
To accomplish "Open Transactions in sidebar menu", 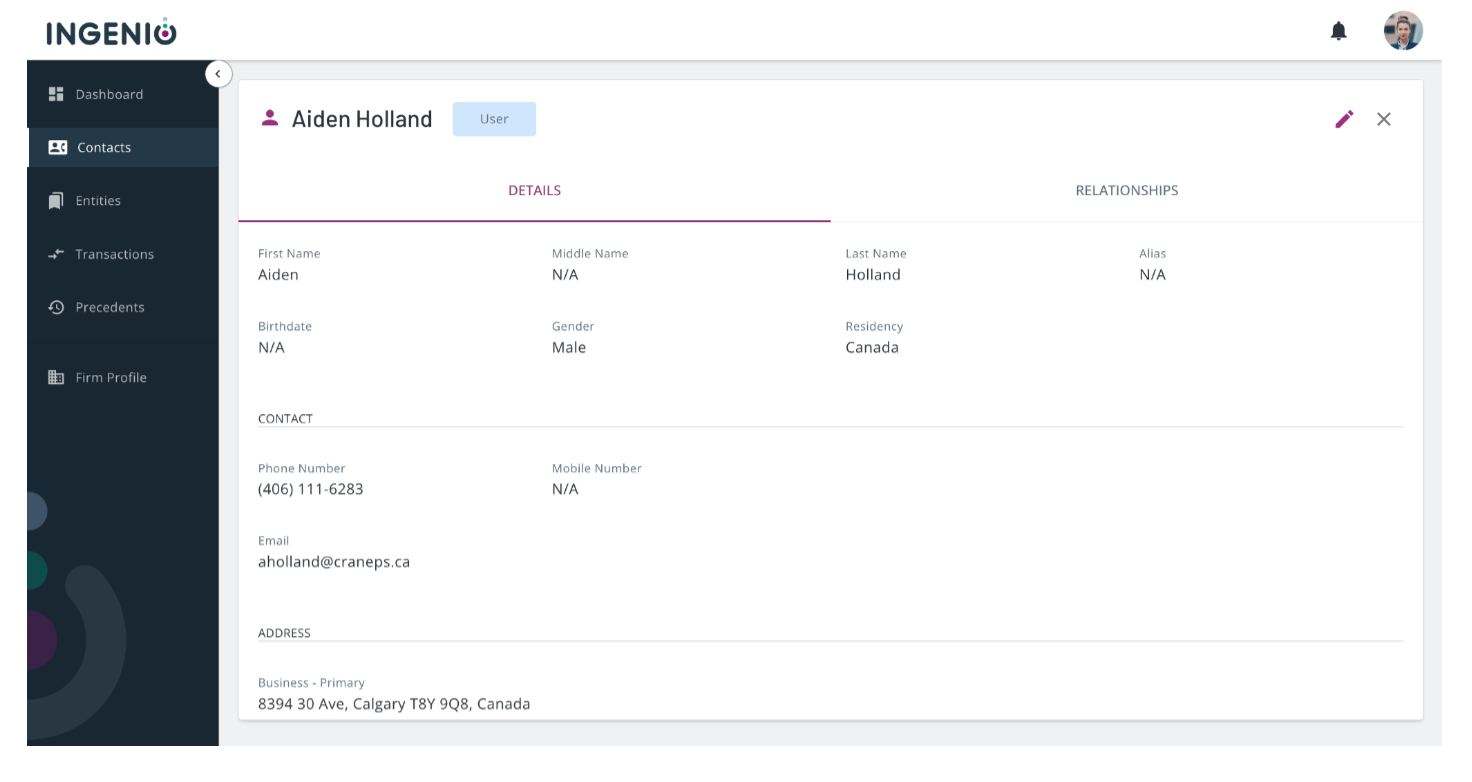I will point(122,254).
